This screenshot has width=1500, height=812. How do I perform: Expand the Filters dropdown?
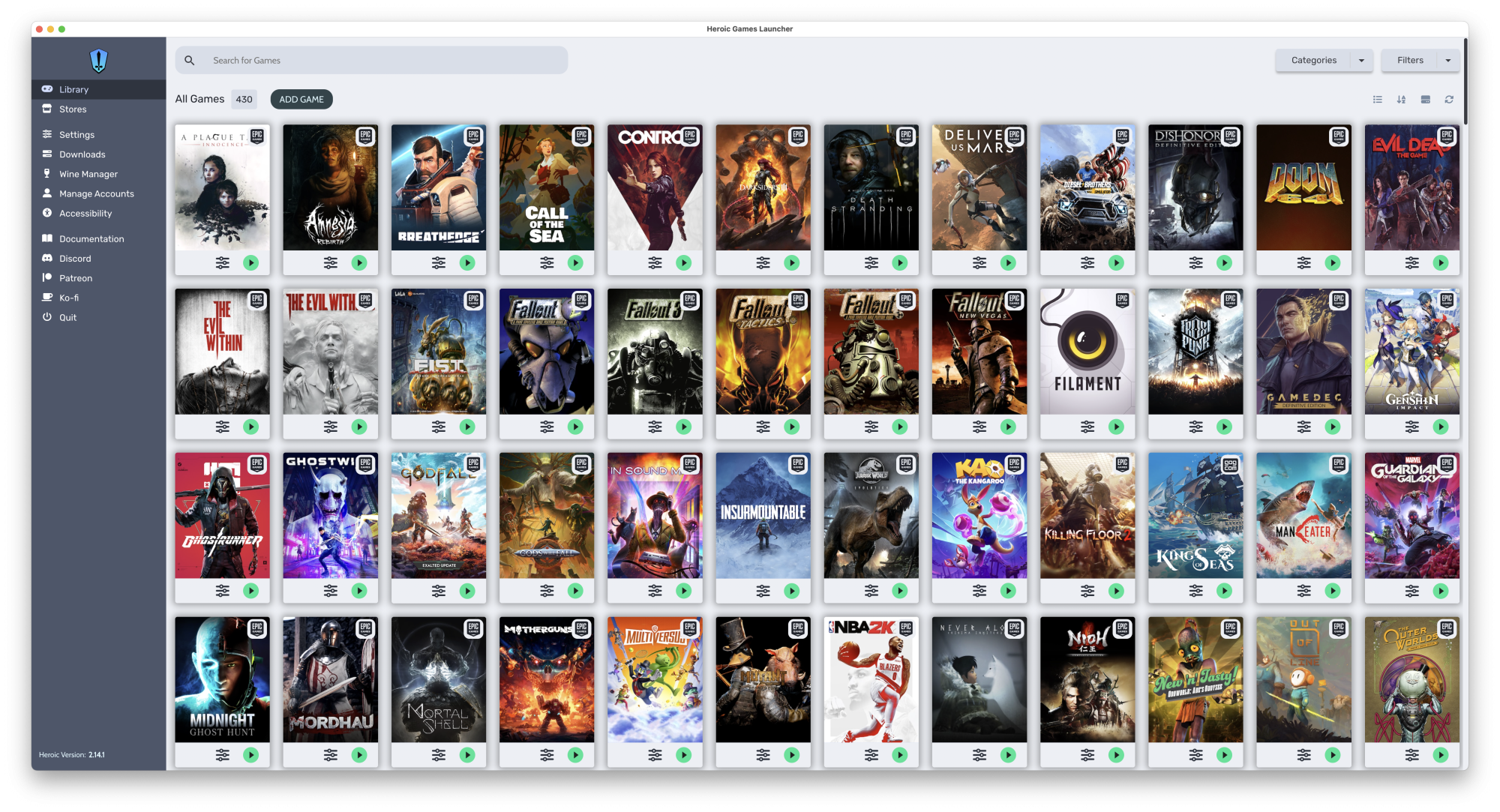coord(1410,61)
